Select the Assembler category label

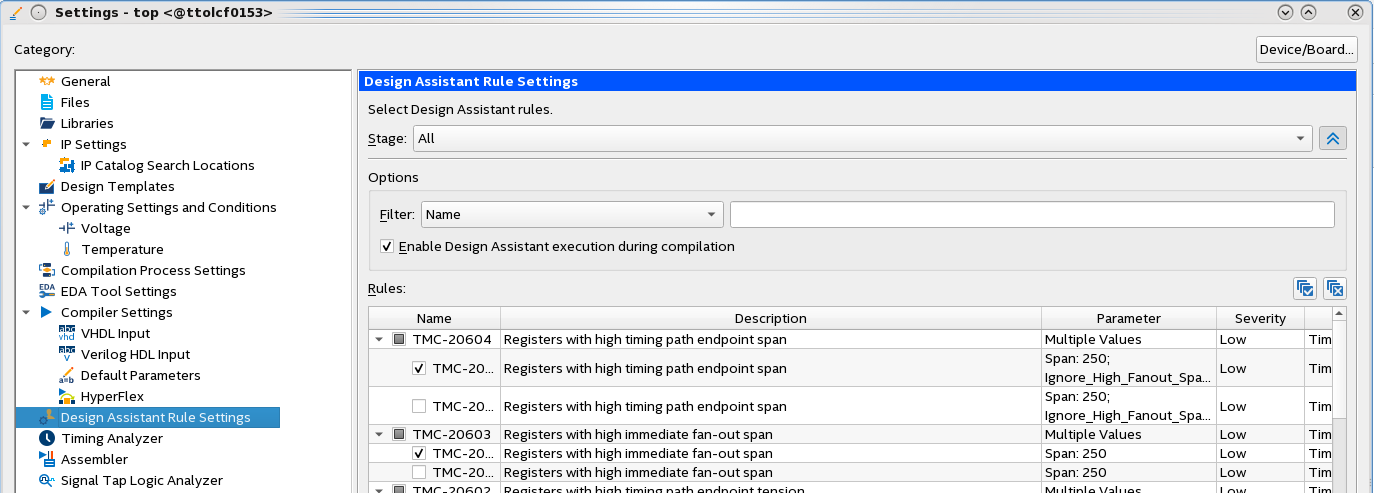(x=94, y=459)
